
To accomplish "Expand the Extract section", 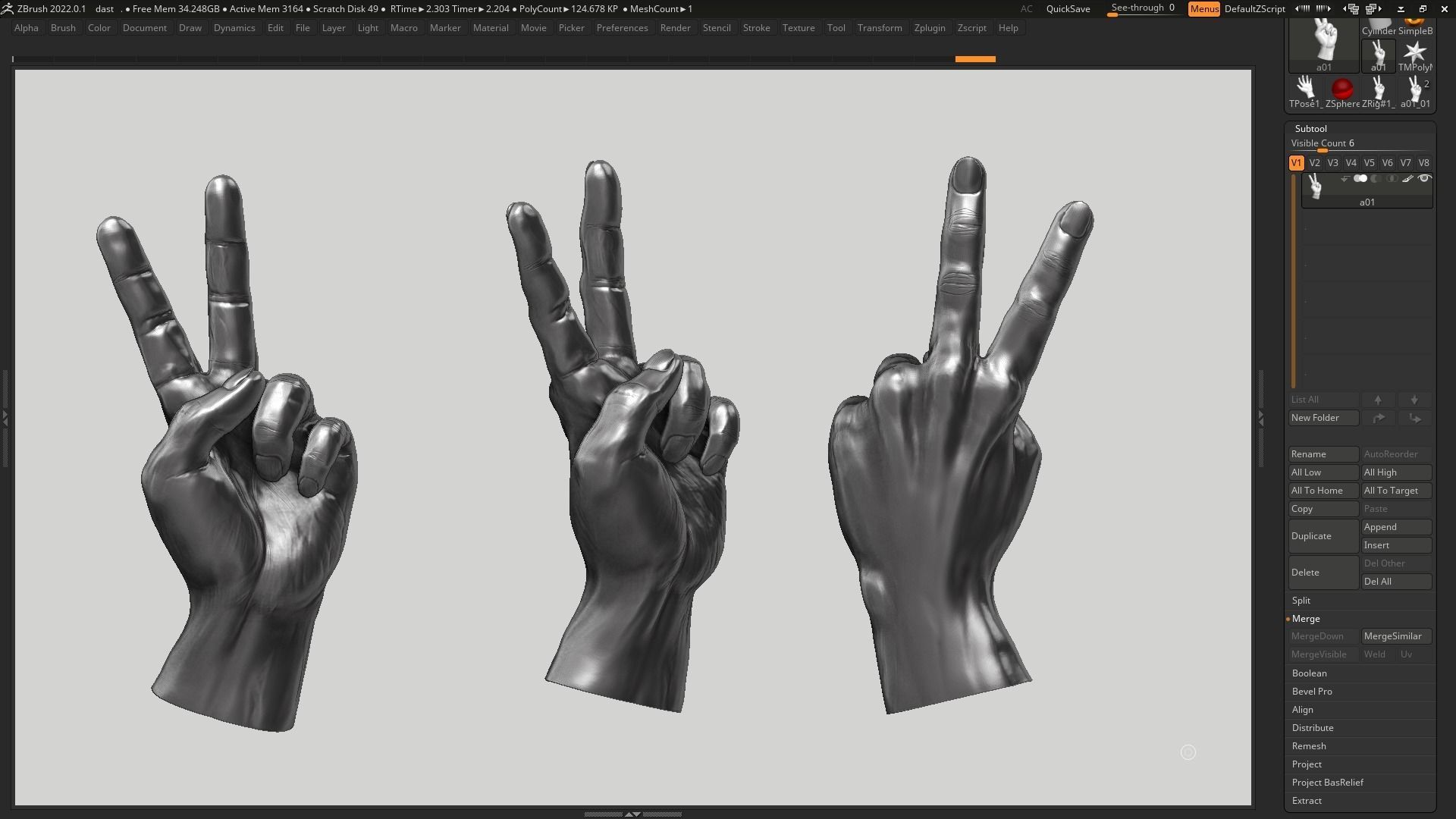I will coord(1307,801).
